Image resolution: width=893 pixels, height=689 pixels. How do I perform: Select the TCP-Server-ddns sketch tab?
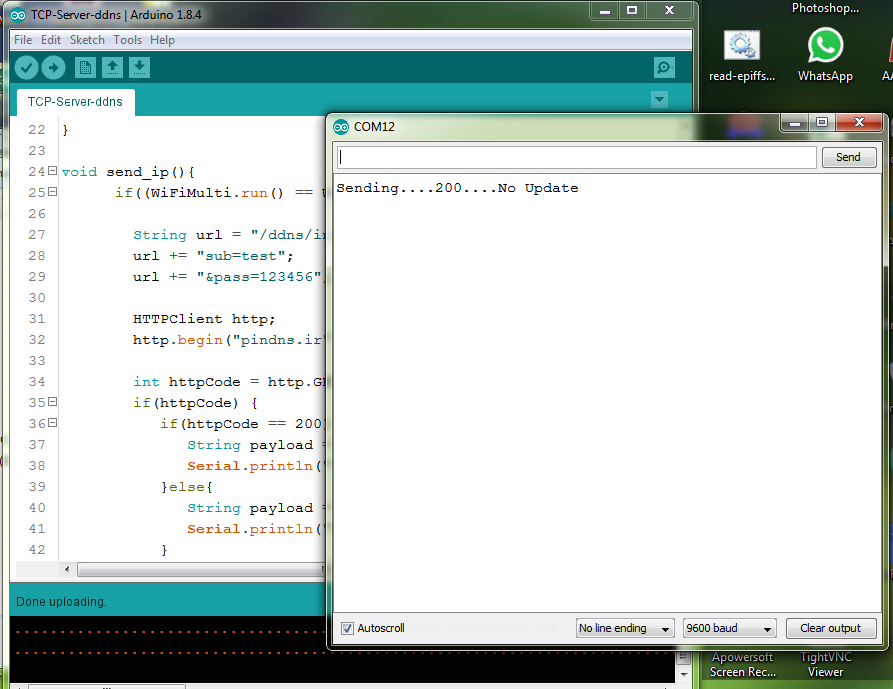coord(75,102)
